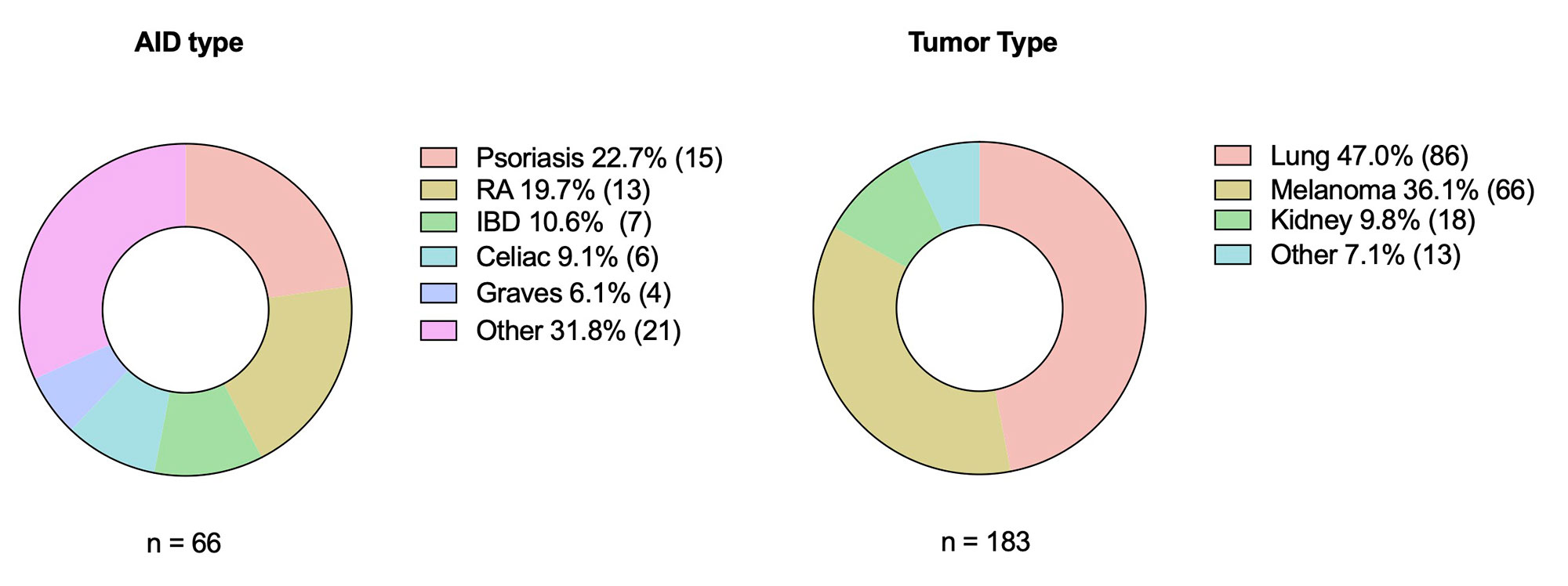This screenshot has height=586, width=1568.
Task: Click the RA legend color swatch
Action: pyautogui.click(x=438, y=190)
